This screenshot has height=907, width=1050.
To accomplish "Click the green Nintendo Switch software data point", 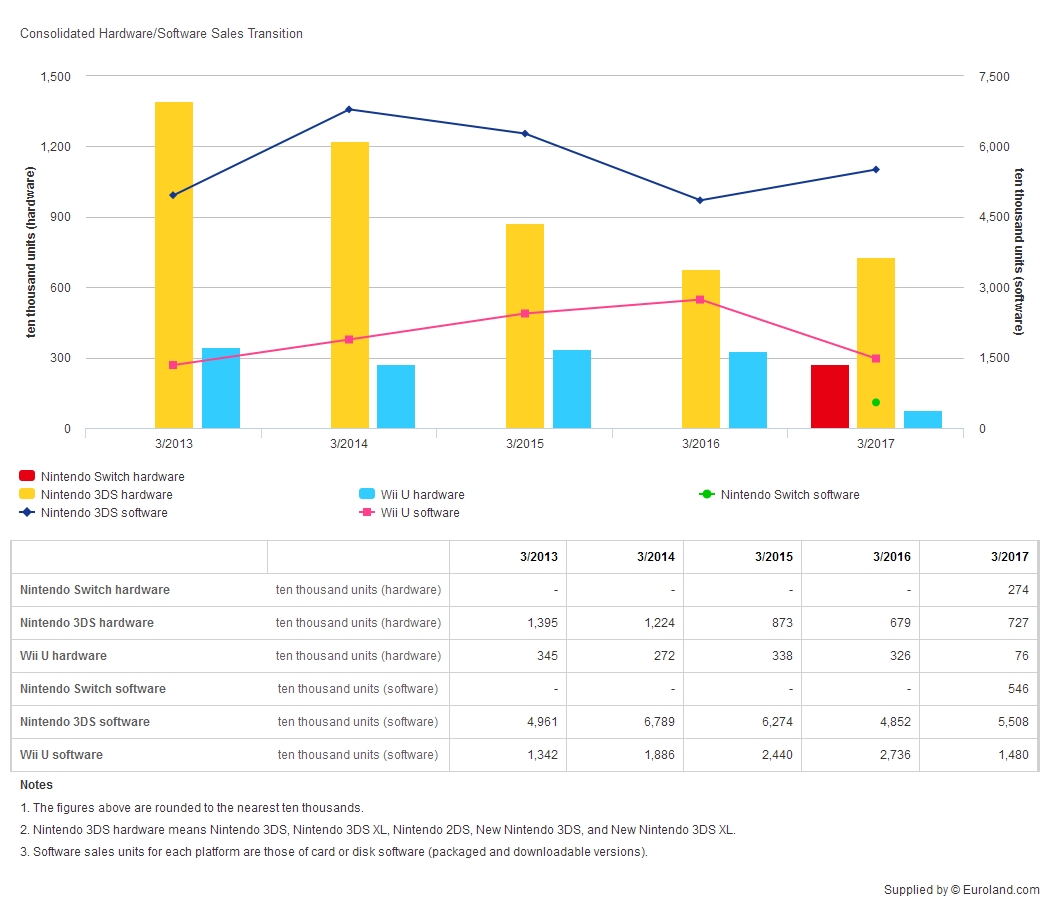I will [876, 403].
